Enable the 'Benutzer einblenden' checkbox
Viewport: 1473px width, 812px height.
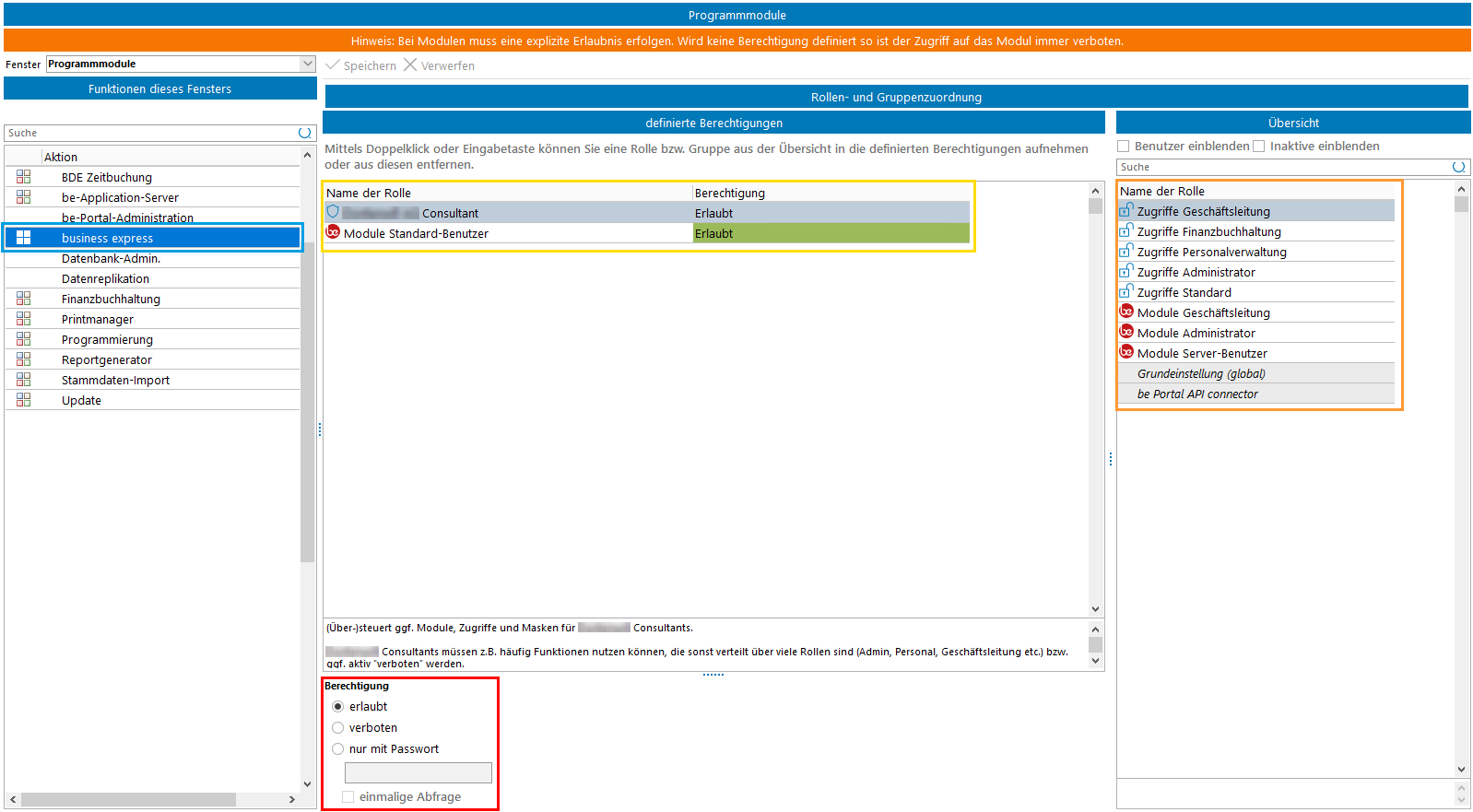pyautogui.click(x=1124, y=147)
